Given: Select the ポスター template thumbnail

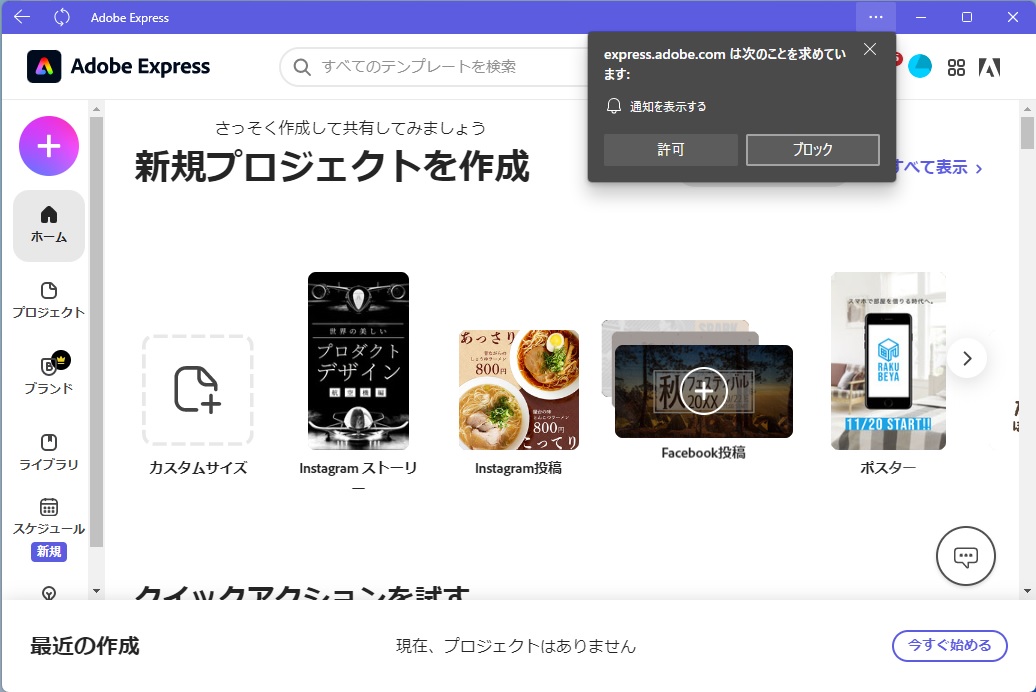Looking at the screenshot, I should tap(888, 361).
